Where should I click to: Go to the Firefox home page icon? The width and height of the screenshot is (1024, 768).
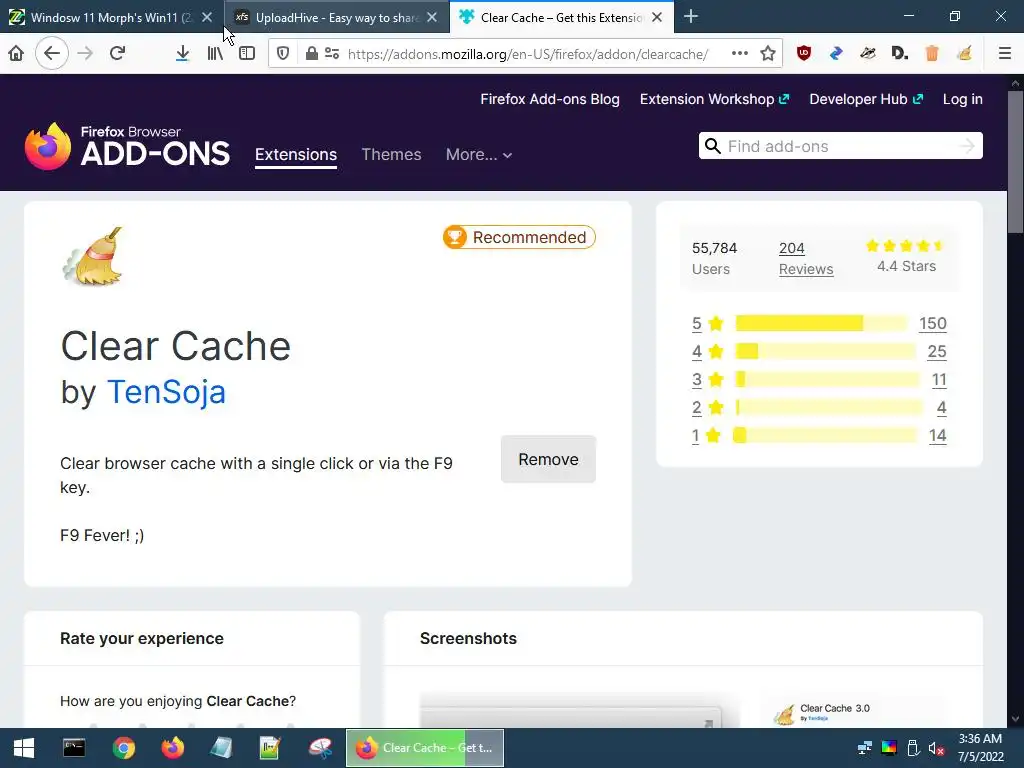(x=16, y=54)
